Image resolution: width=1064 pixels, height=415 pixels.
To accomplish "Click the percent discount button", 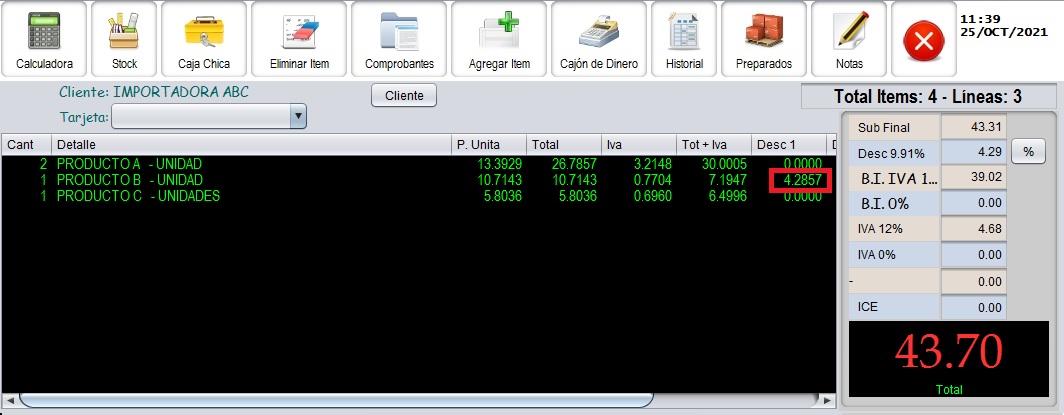I will tap(1029, 152).
